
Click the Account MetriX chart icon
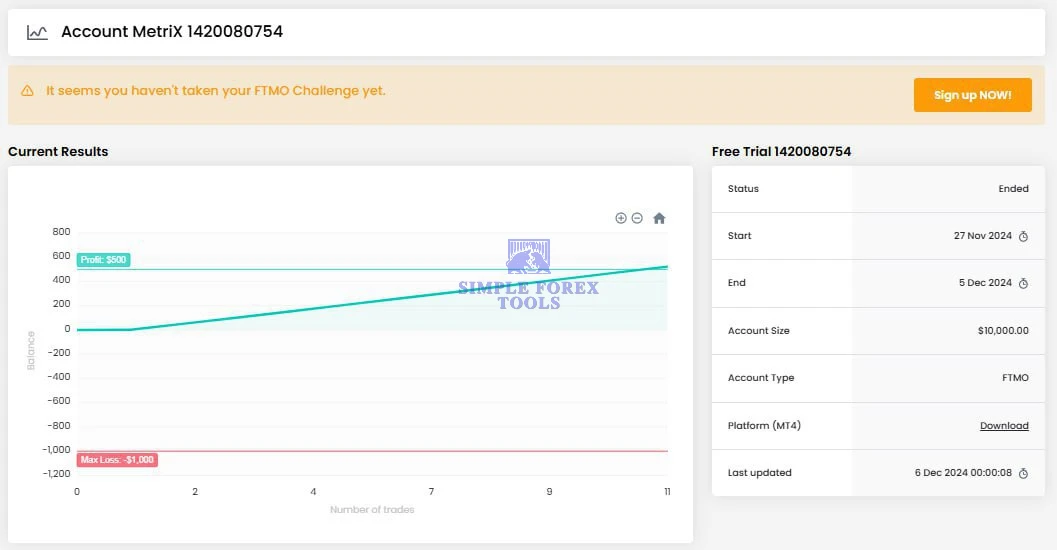[x=37, y=32]
